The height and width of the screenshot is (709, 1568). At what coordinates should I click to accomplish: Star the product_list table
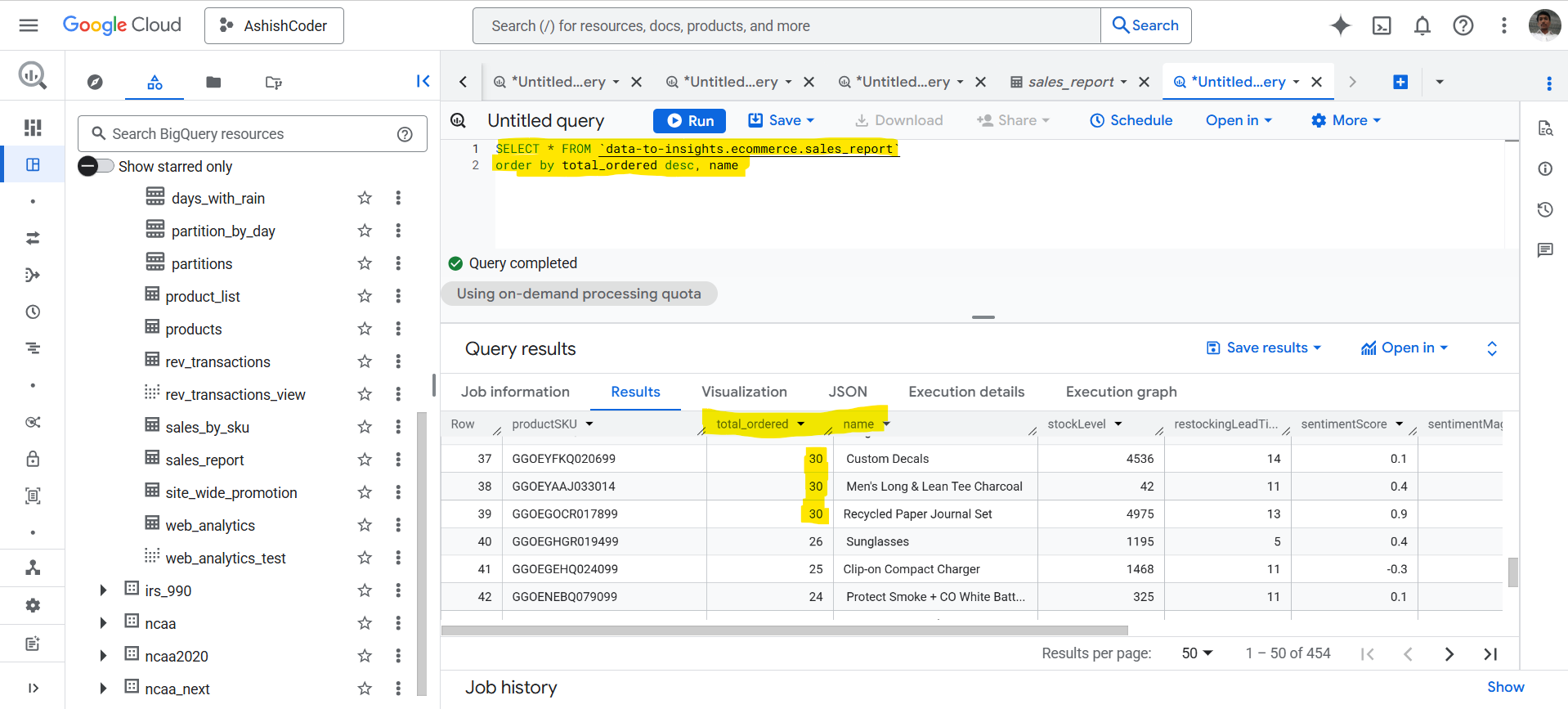click(x=365, y=296)
